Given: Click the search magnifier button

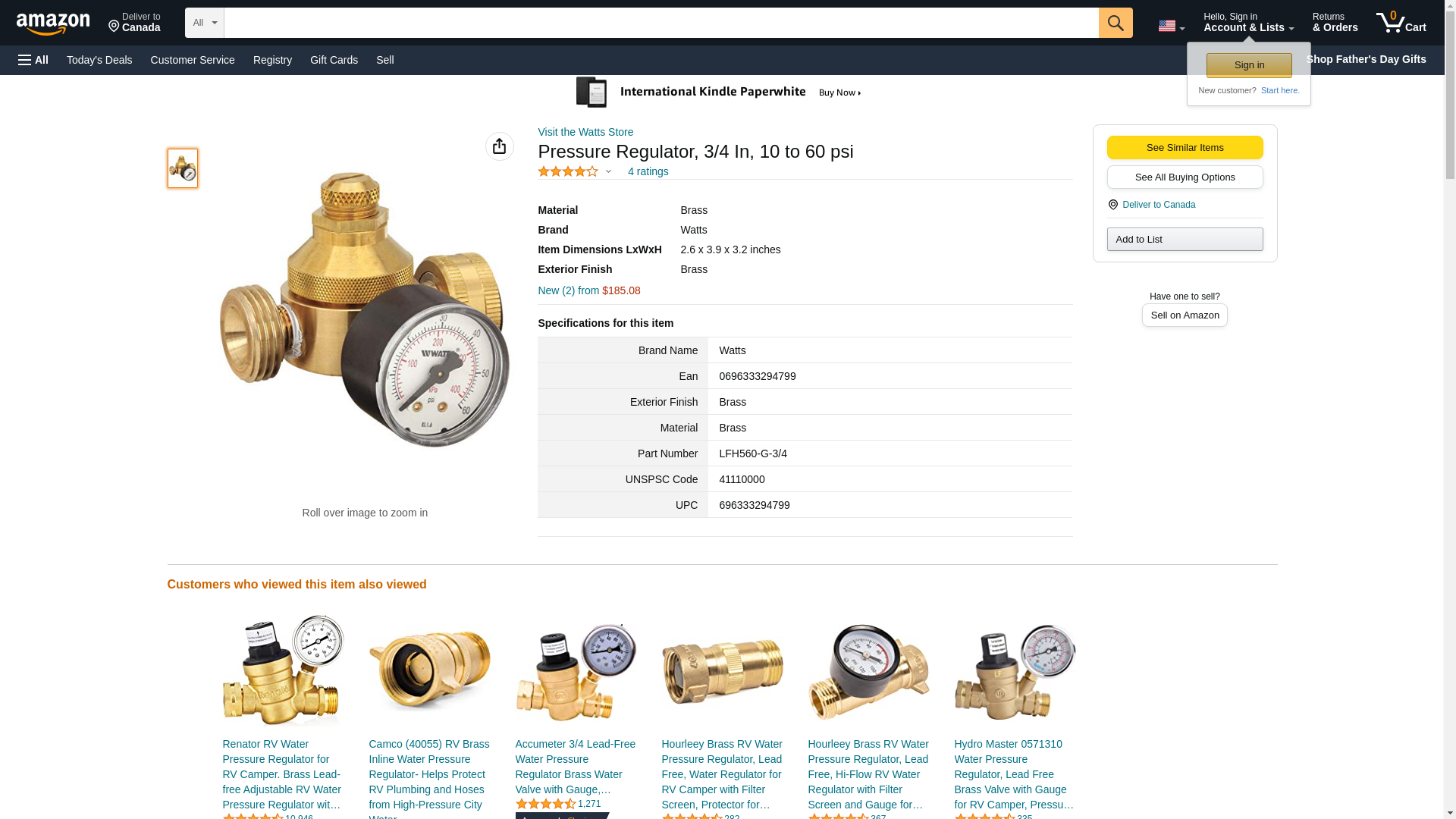Looking at the screenshot, I should pos(1115,23).
